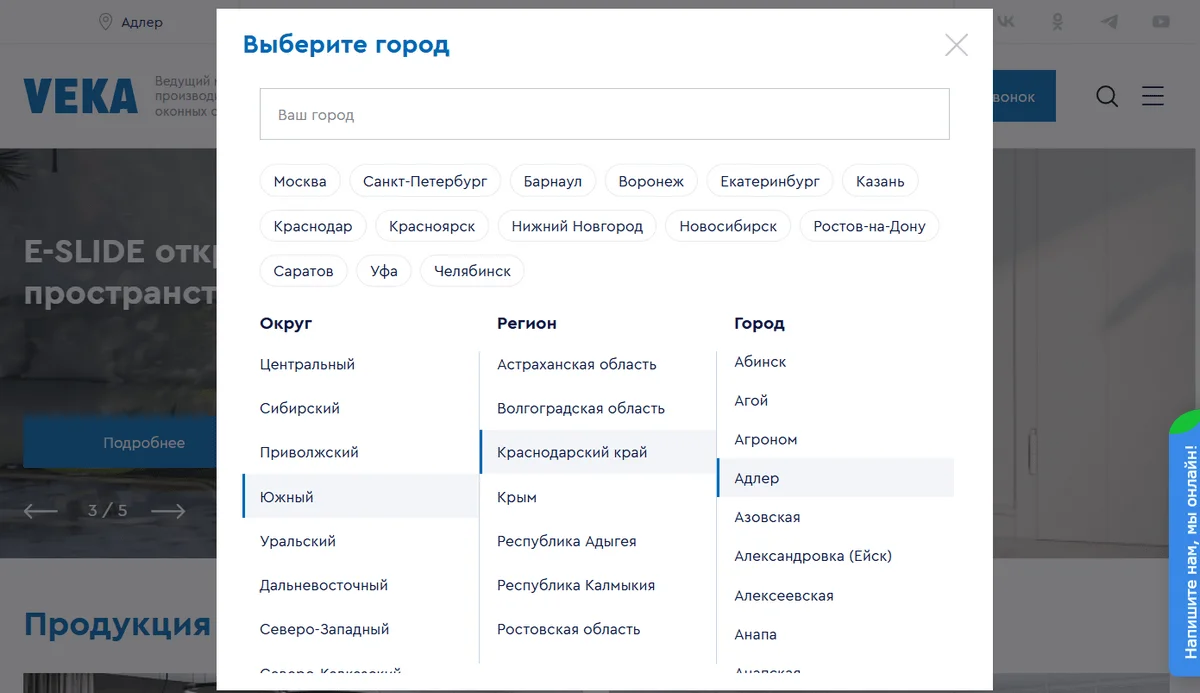Choose Краснодарский край region
This screenshot has height=693, width=1200.
click(x=598, y=452)
